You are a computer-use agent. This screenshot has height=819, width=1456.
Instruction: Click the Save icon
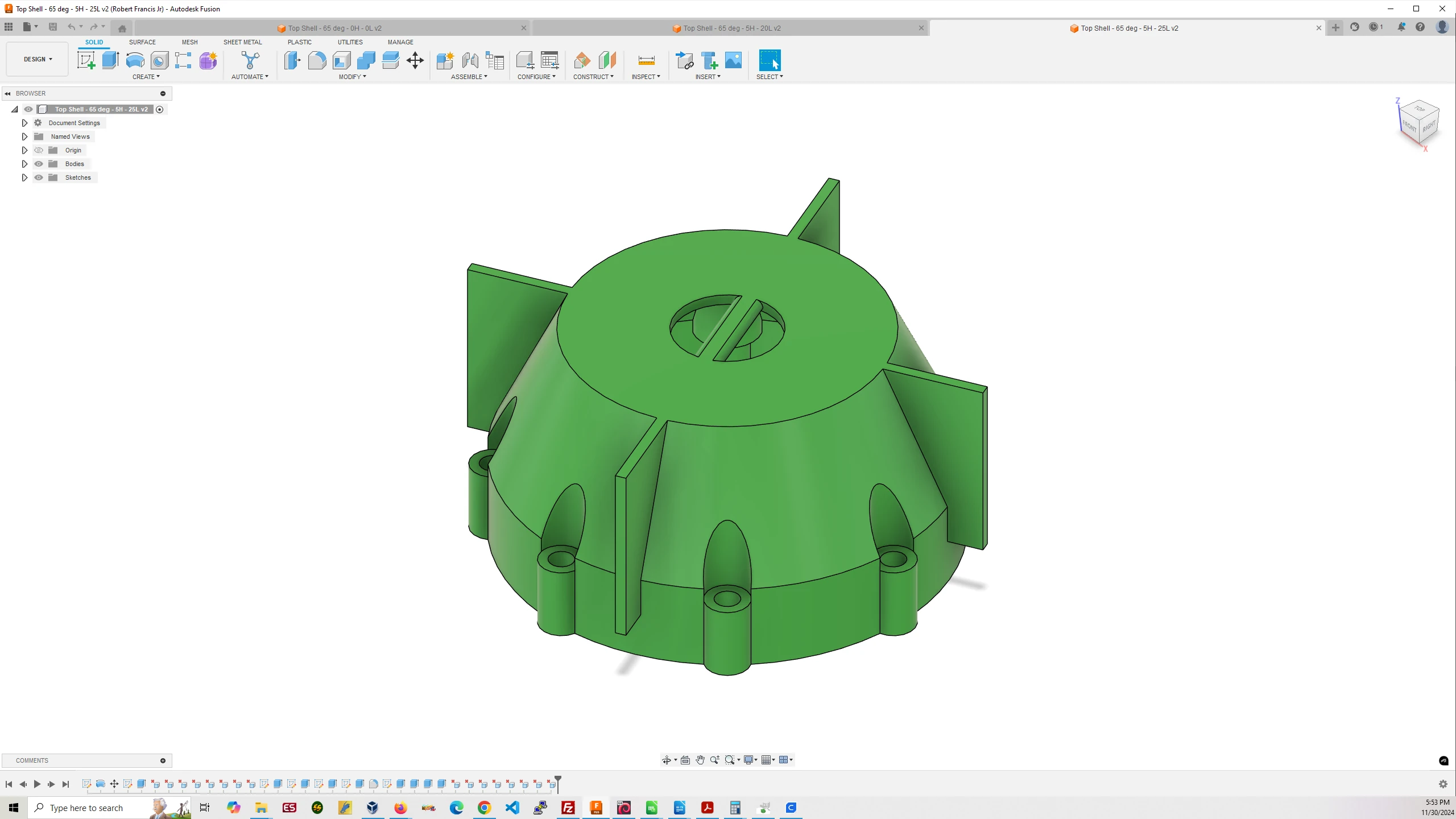click(53, 27)
